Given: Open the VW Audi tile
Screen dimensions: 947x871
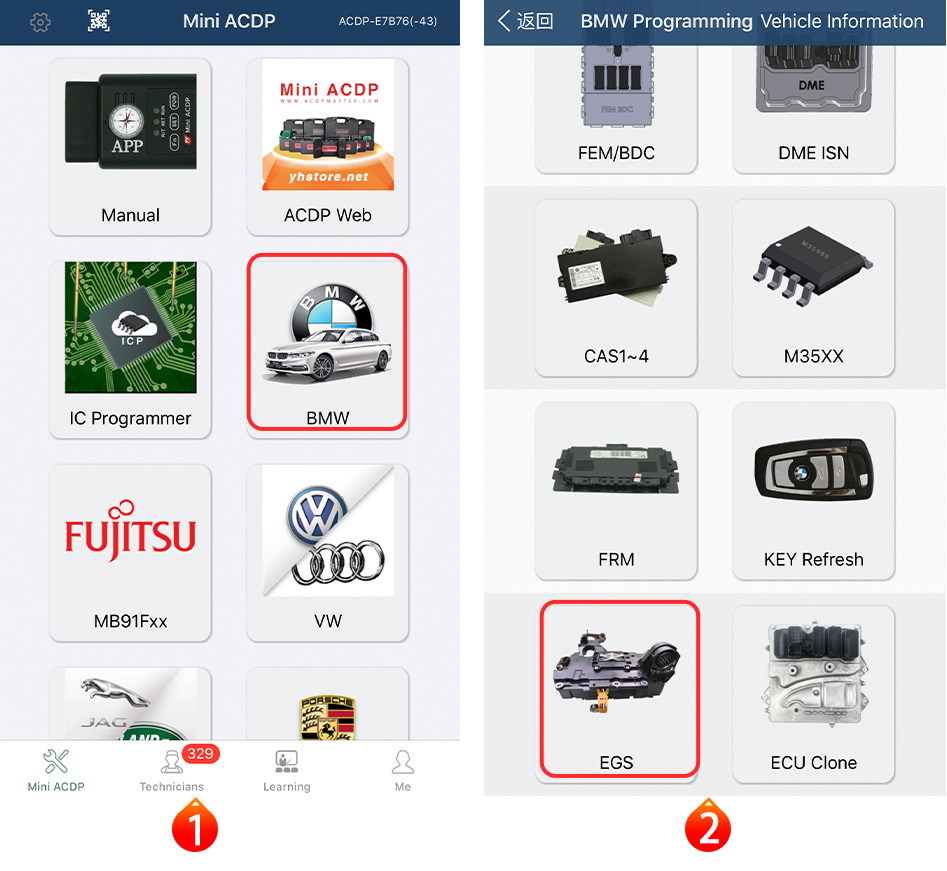Looking at the screenshot, I should (x=328, y=553).
